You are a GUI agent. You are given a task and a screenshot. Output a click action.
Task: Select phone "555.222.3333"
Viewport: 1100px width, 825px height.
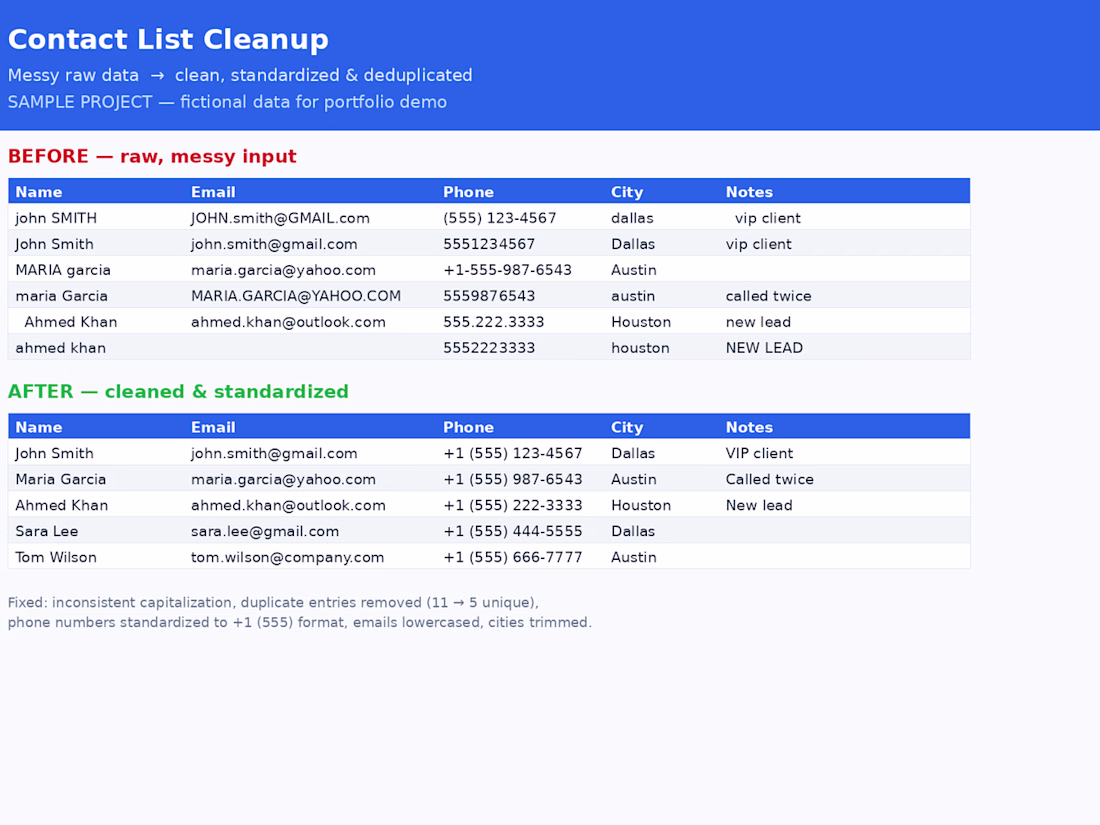[494, 321]
